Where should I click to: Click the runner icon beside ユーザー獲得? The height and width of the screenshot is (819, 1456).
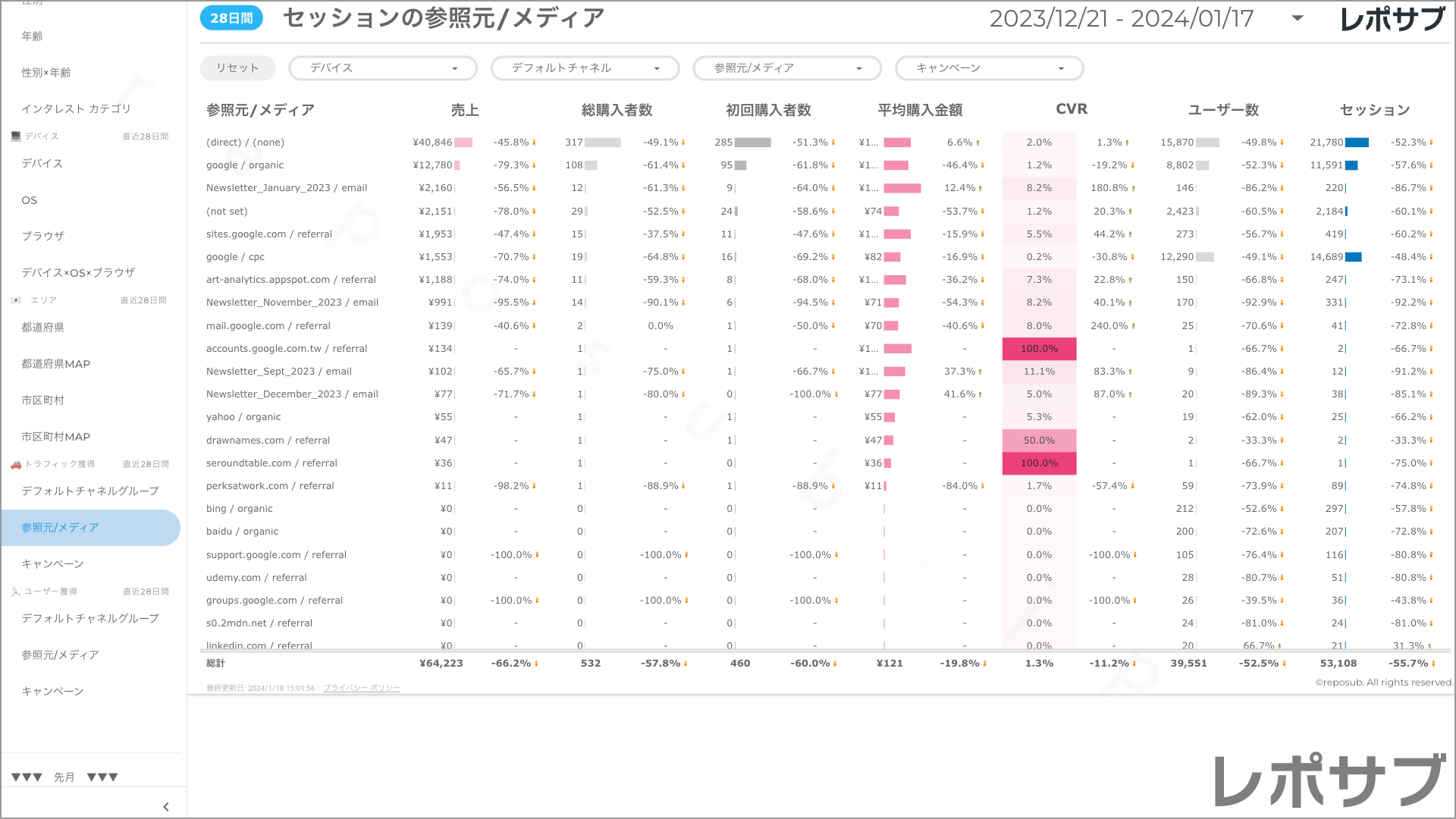[x=16, y=591]
